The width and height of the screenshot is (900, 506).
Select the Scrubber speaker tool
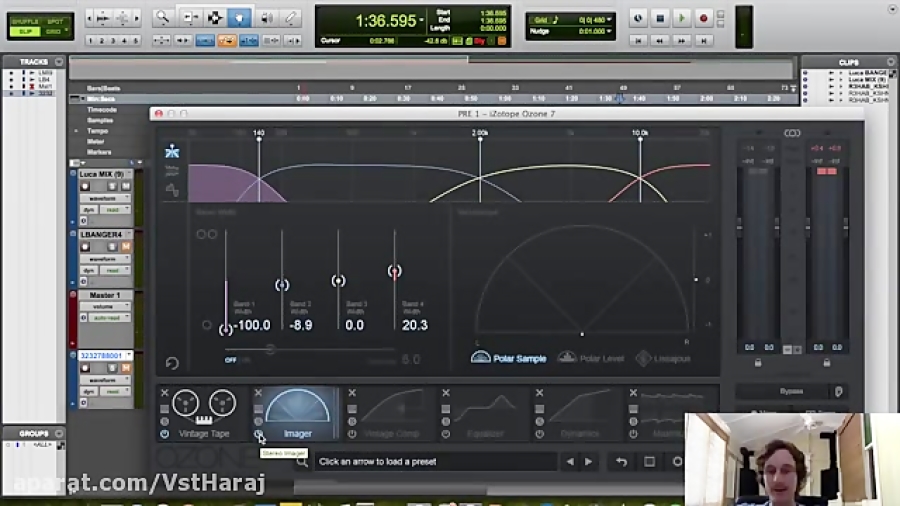pos(266,18)
